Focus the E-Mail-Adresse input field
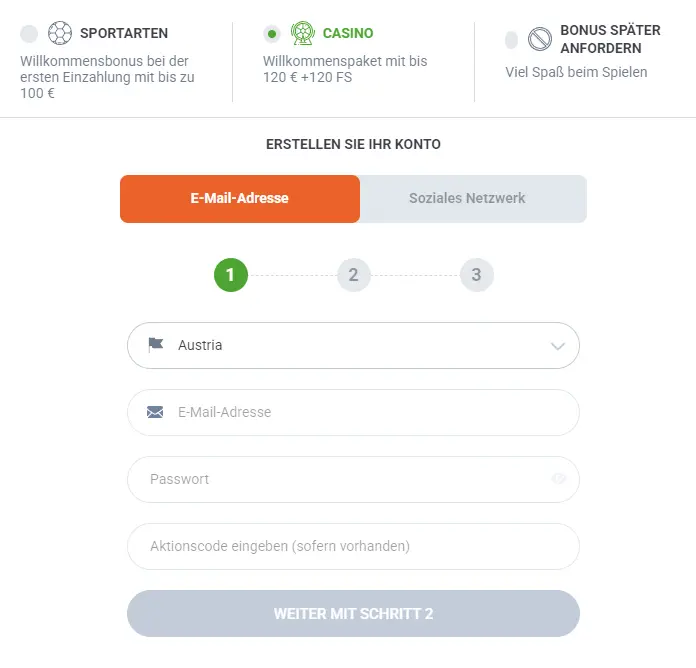This screenshot has width=696, height=668. pyautogui.click(x=360, y=412)
